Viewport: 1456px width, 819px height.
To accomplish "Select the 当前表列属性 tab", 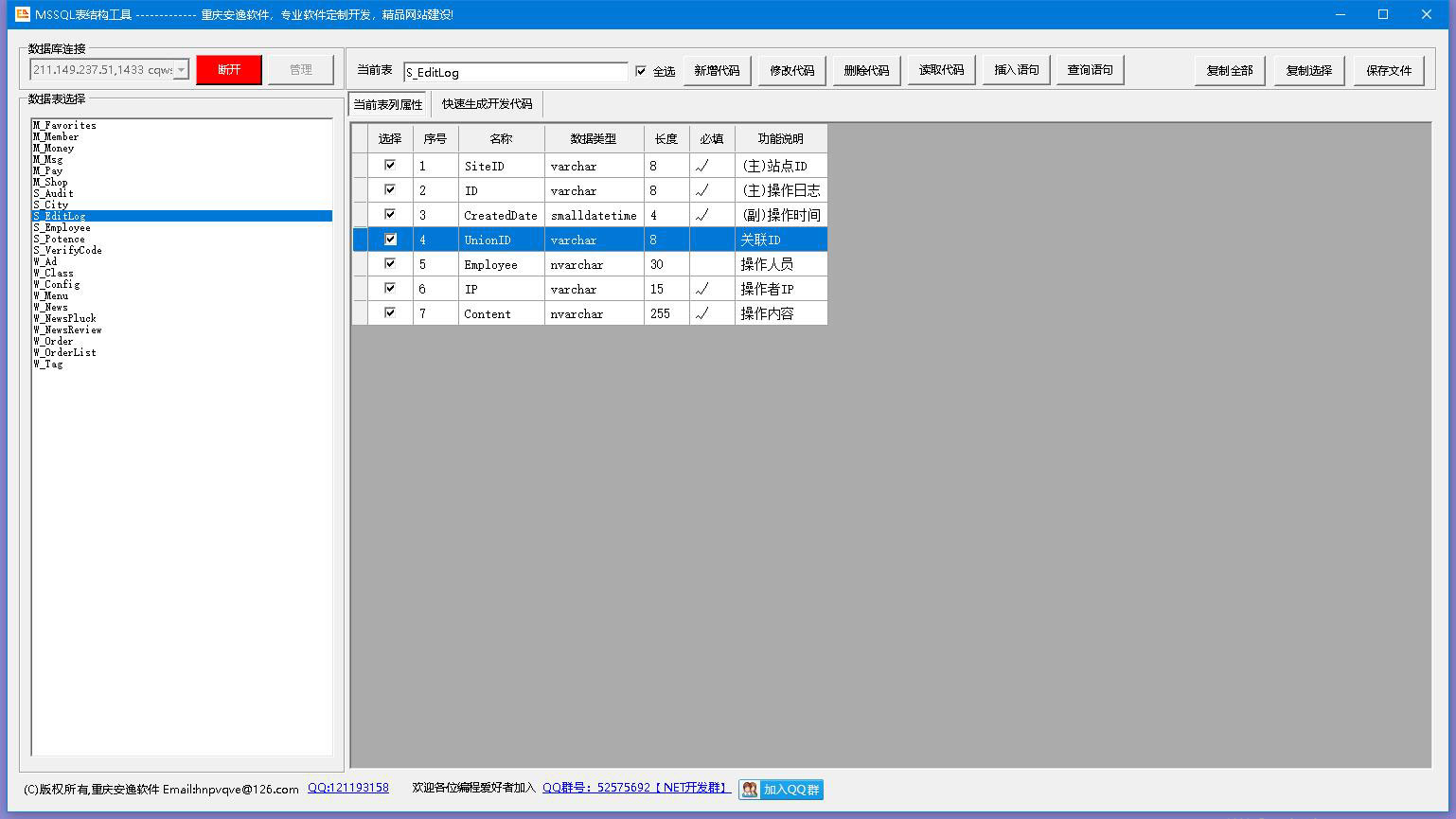I will point(388,105).
